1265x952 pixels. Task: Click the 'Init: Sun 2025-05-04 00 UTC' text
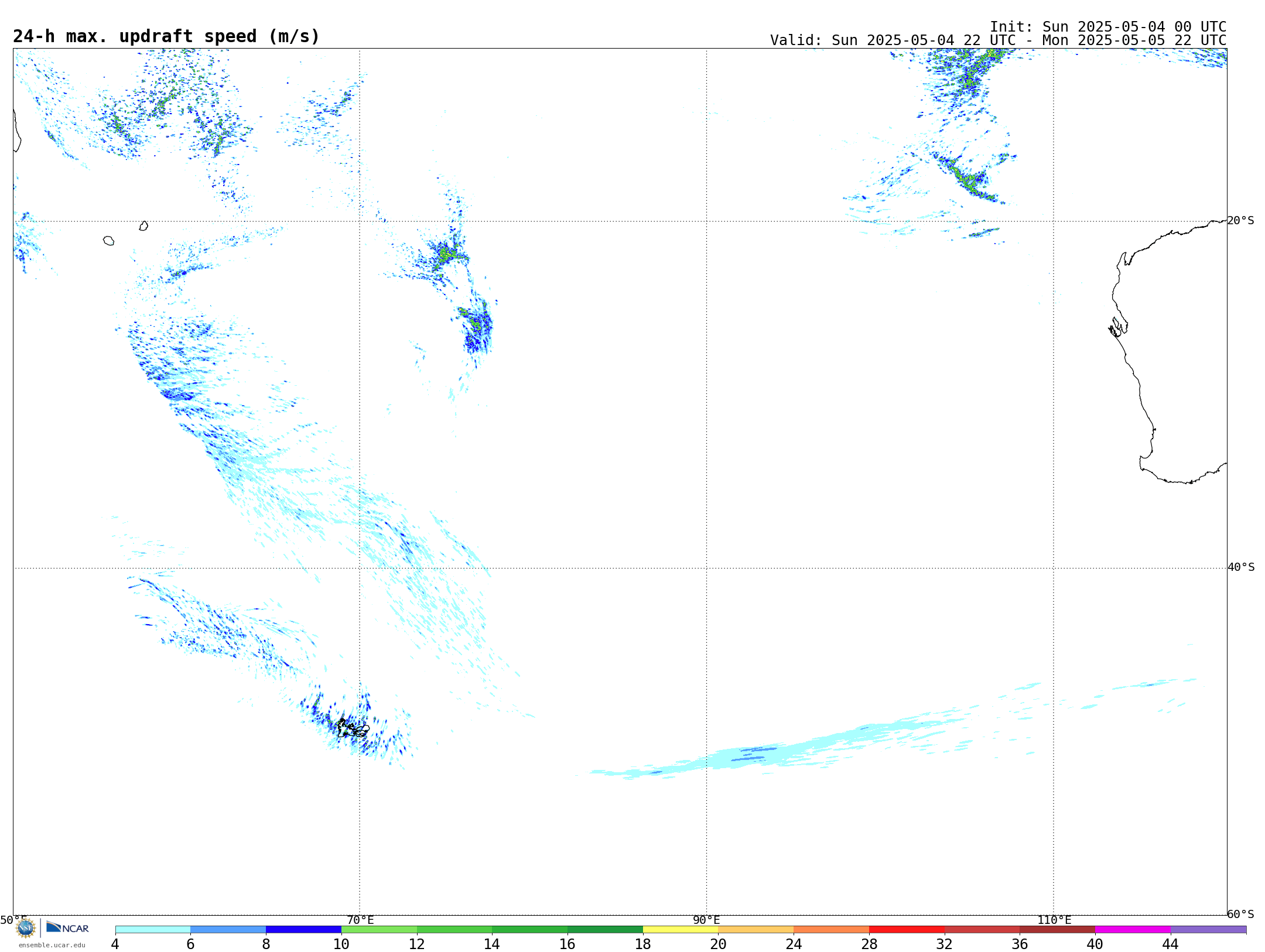coord(1108,27)
